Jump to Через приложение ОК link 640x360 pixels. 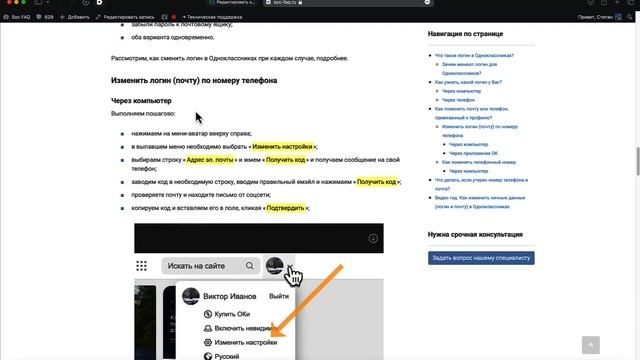(473, 153)
